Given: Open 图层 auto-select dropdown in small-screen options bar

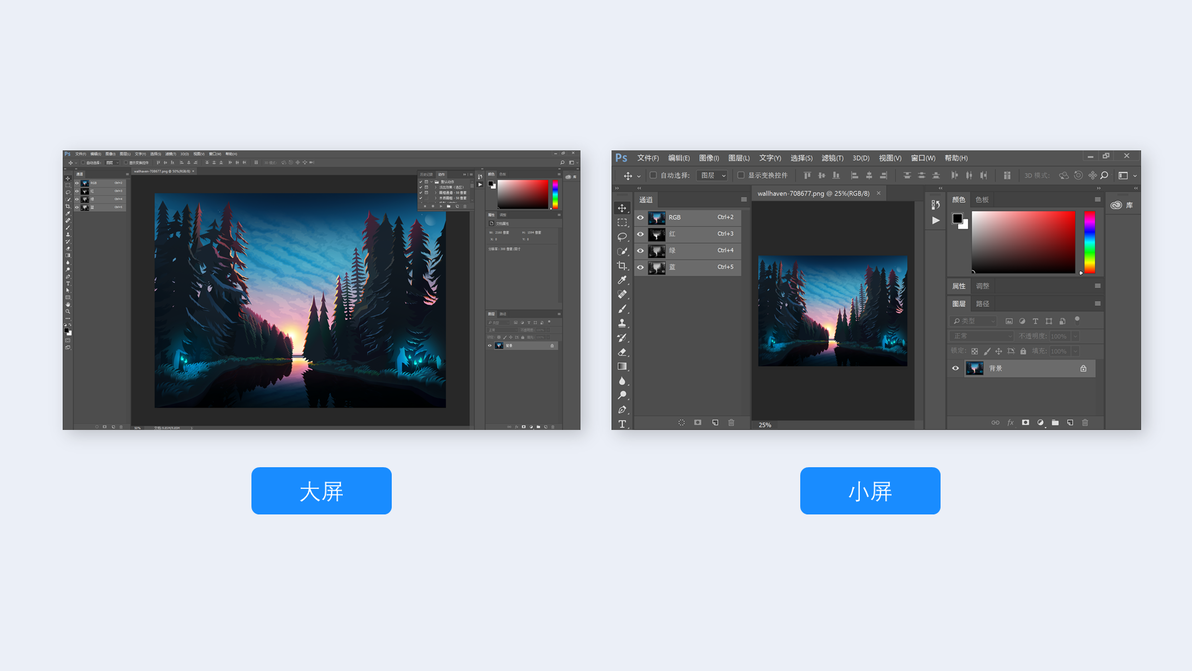Looking at the screenshot, I should tap(713, 176).
